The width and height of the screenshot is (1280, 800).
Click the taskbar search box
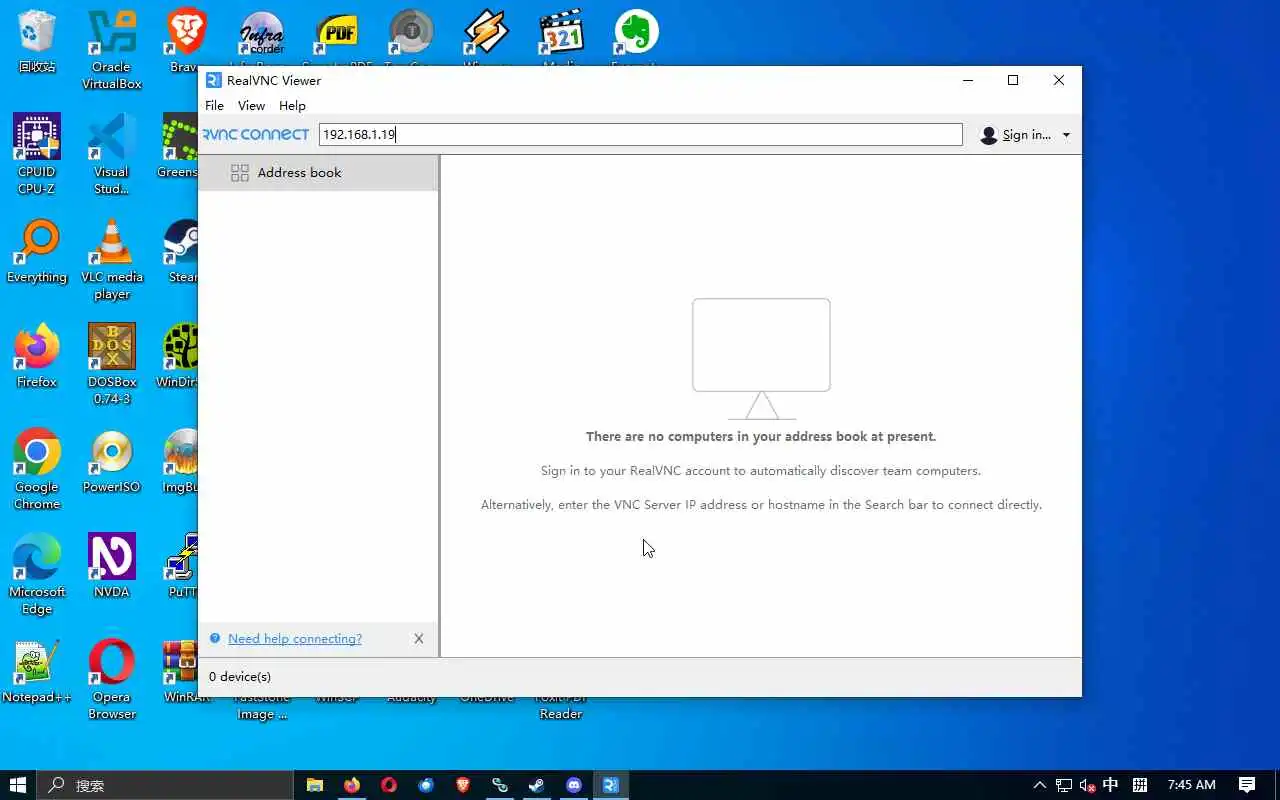tap(165, 785)
